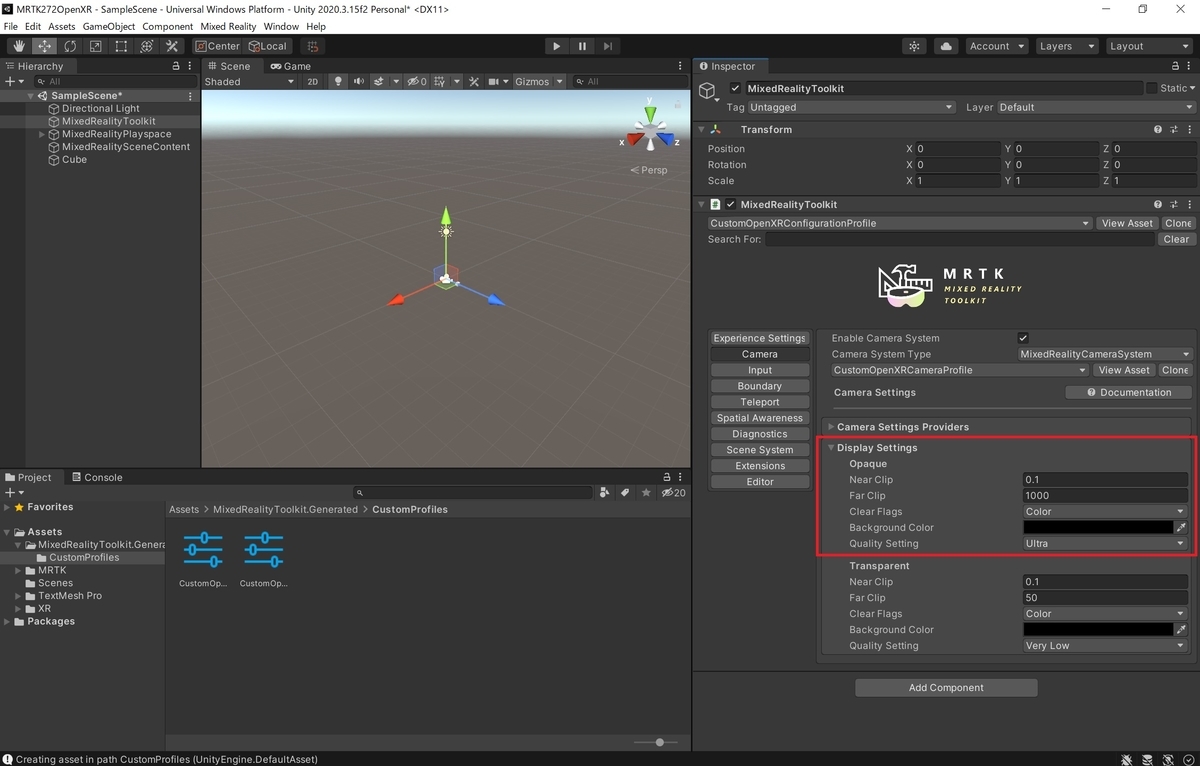Click search by label icon in Project
Image resolution: width=1200 pixels, height=766 pixels.
tap(625, 492)
